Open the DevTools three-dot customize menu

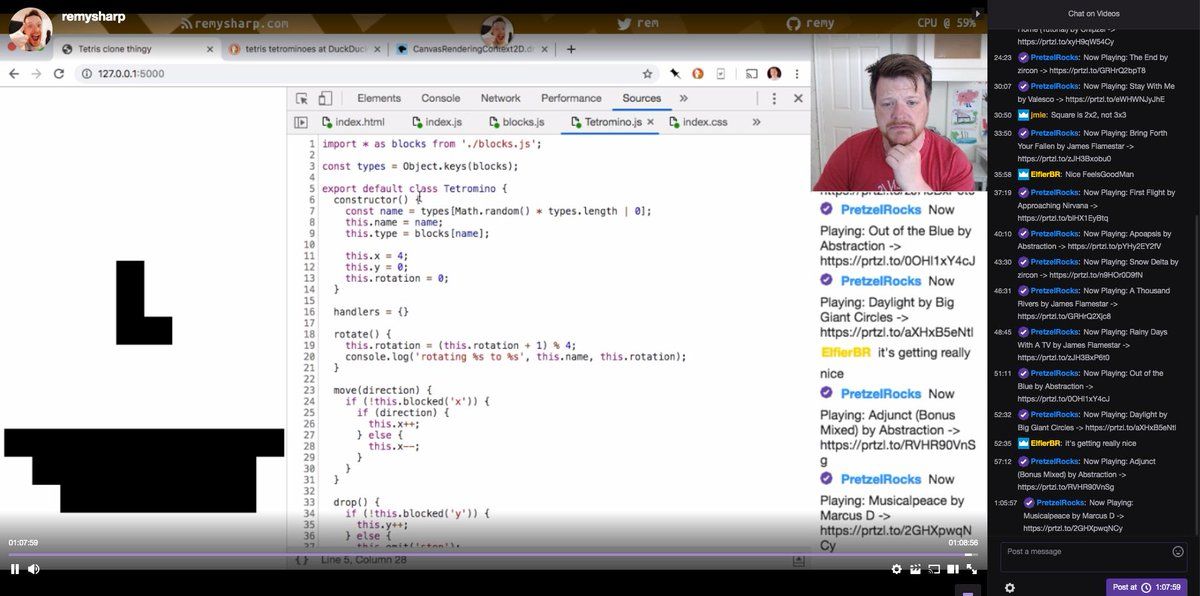pyautogui.click(x=773, y=98)
